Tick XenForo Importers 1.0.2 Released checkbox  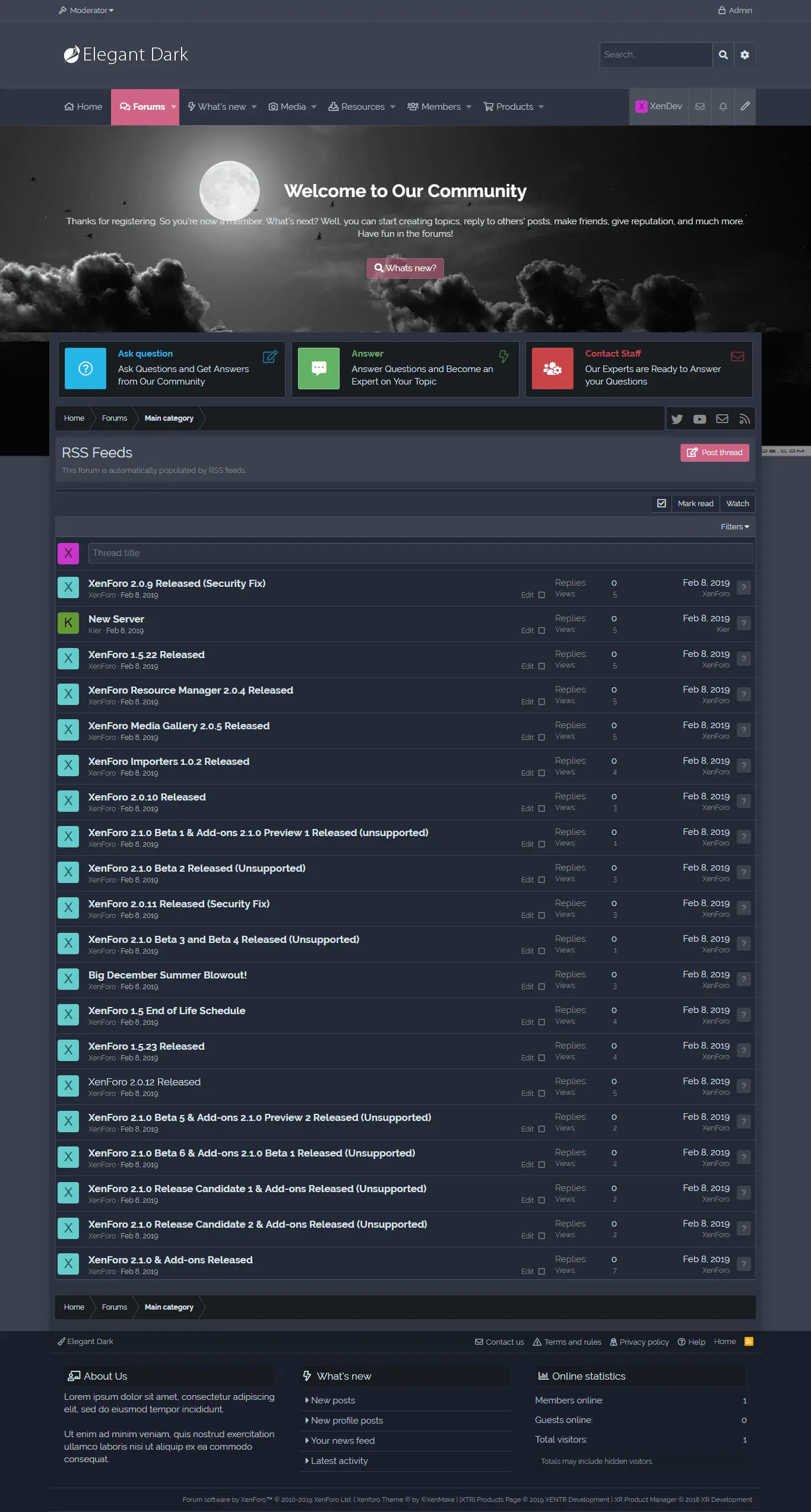click(x=541, y=773)
